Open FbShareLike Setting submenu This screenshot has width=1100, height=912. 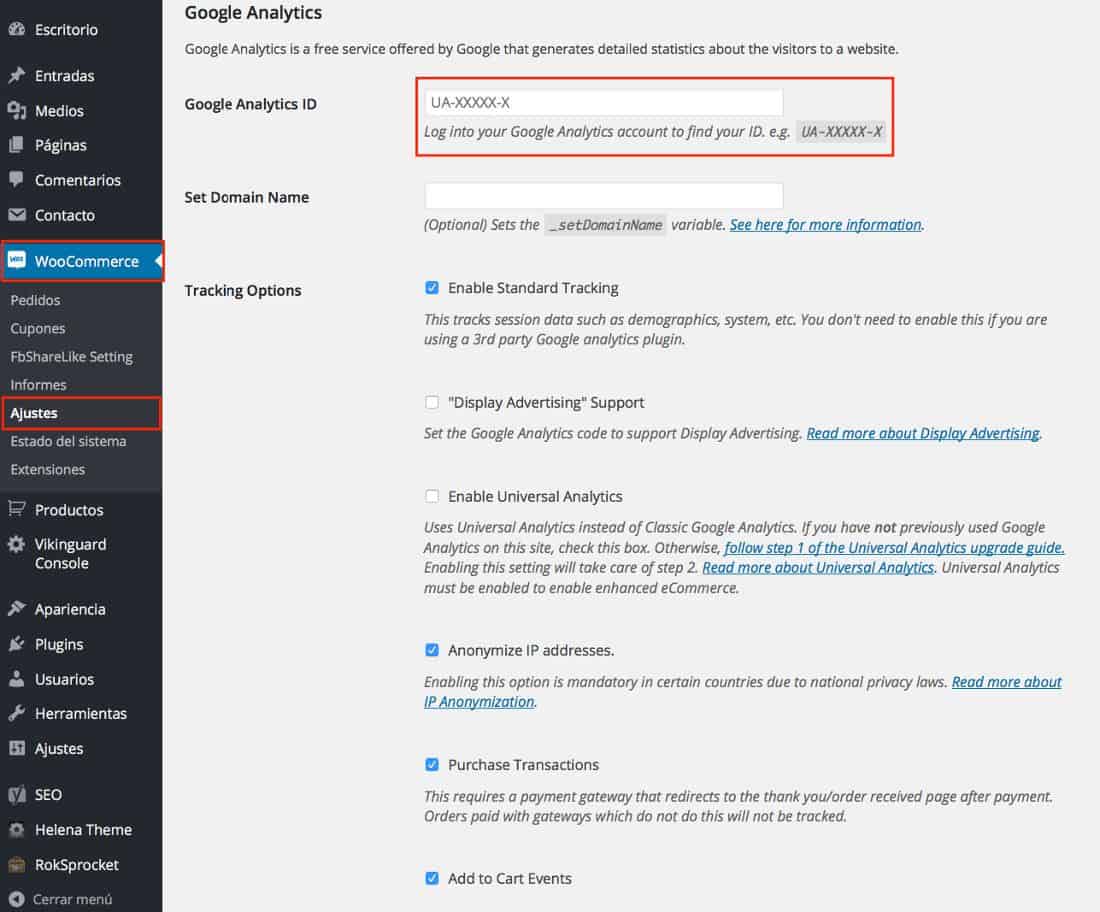click(x=72, y=356)
